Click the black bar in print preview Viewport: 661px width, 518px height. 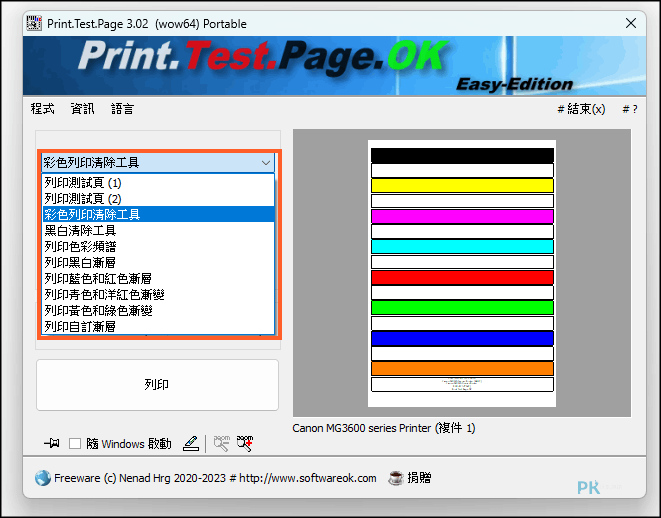462,155
